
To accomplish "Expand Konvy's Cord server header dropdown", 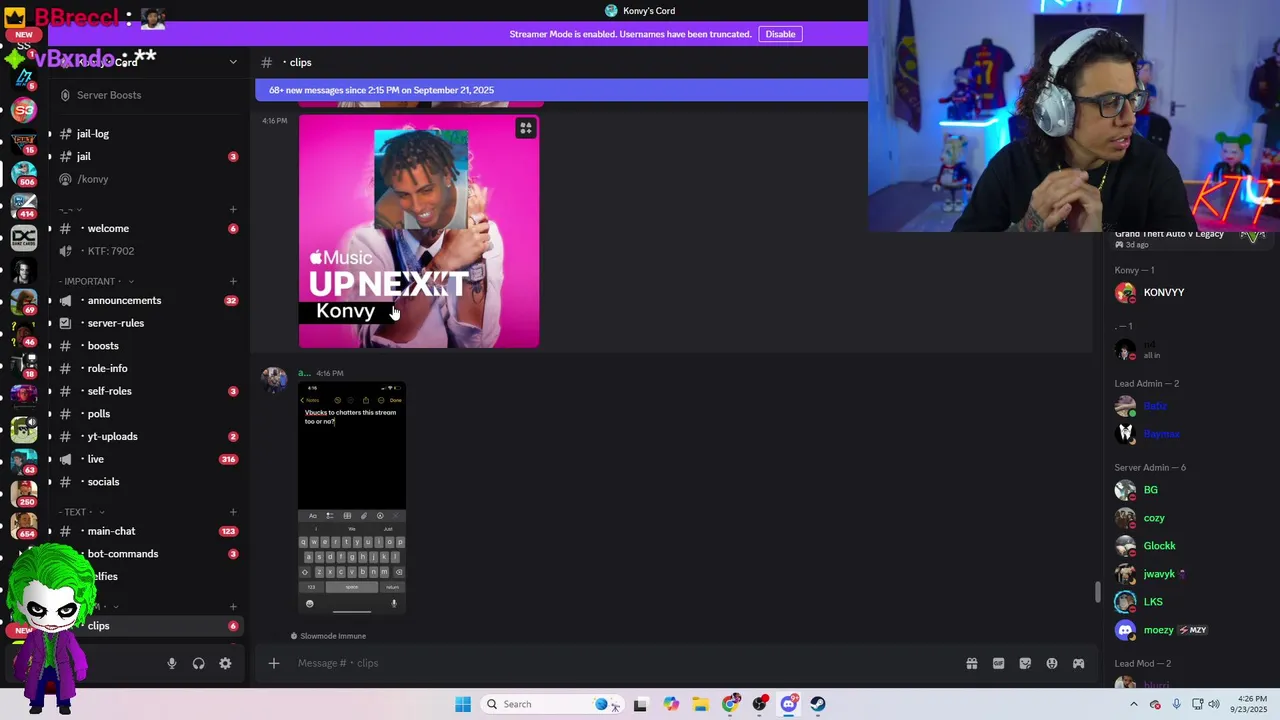I will (233, 62).
